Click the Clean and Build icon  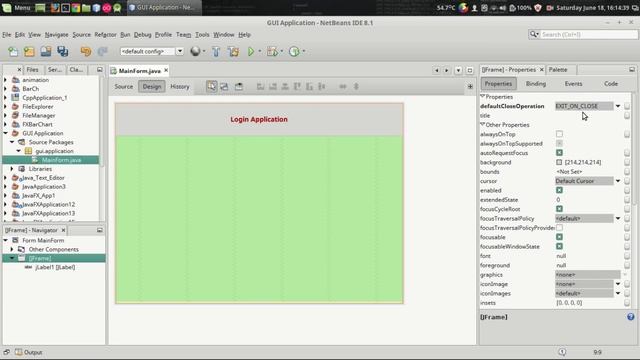[233, 51]
